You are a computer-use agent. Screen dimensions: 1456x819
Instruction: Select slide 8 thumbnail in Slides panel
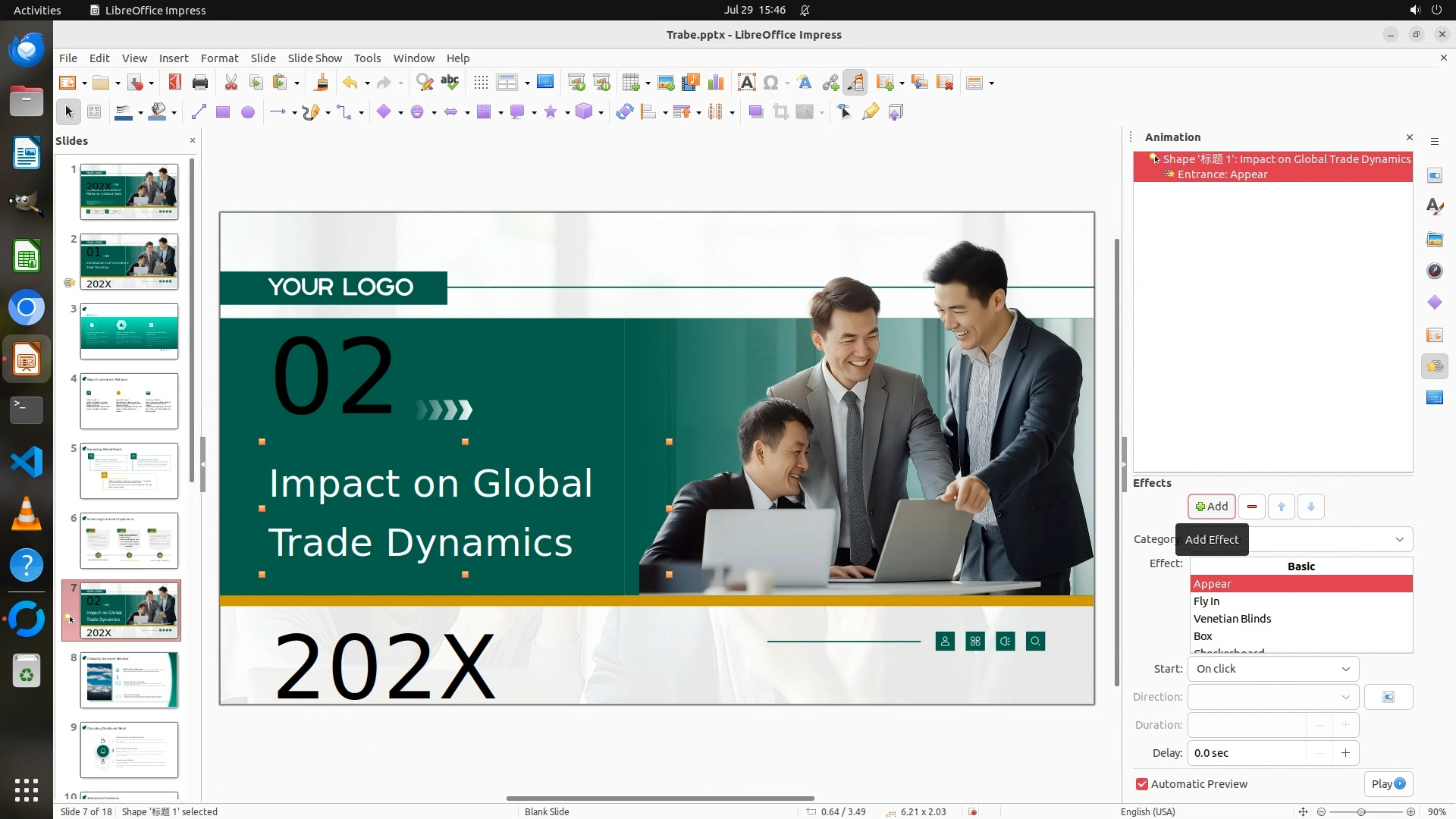pos(129,680)
